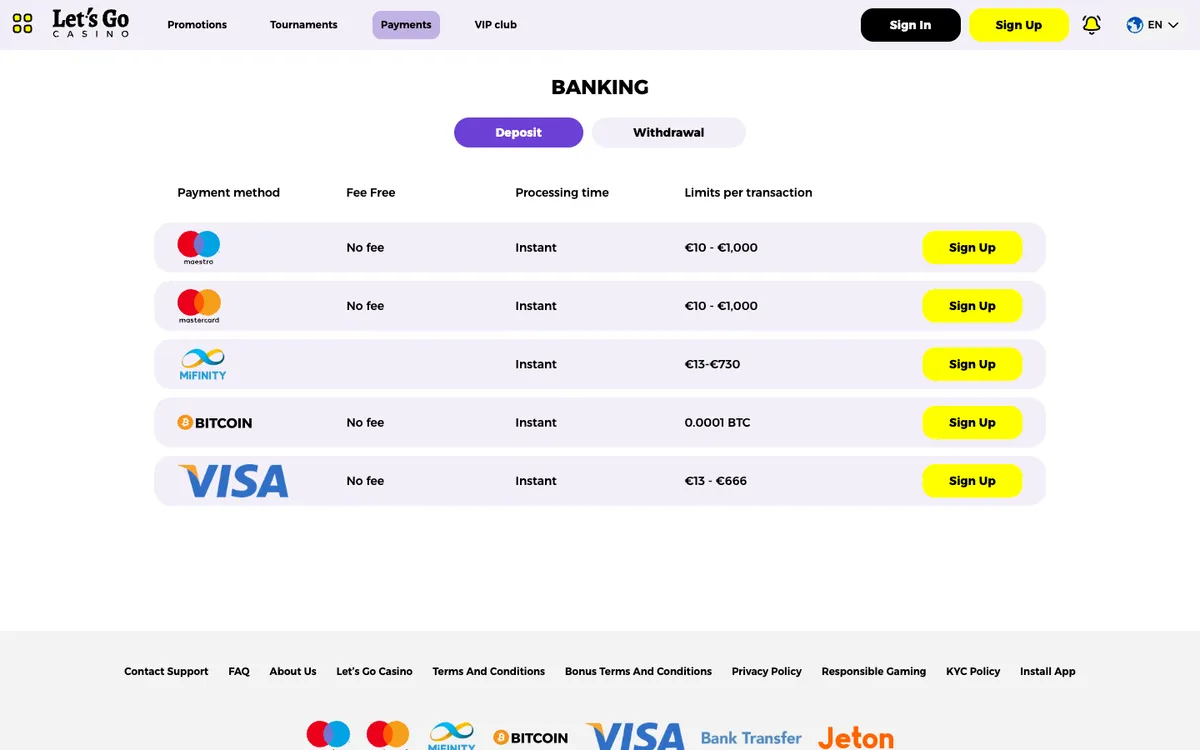Open the Privacy Policy link
The width and height of the screenshot is (1200, 750).
click(767, 671)
